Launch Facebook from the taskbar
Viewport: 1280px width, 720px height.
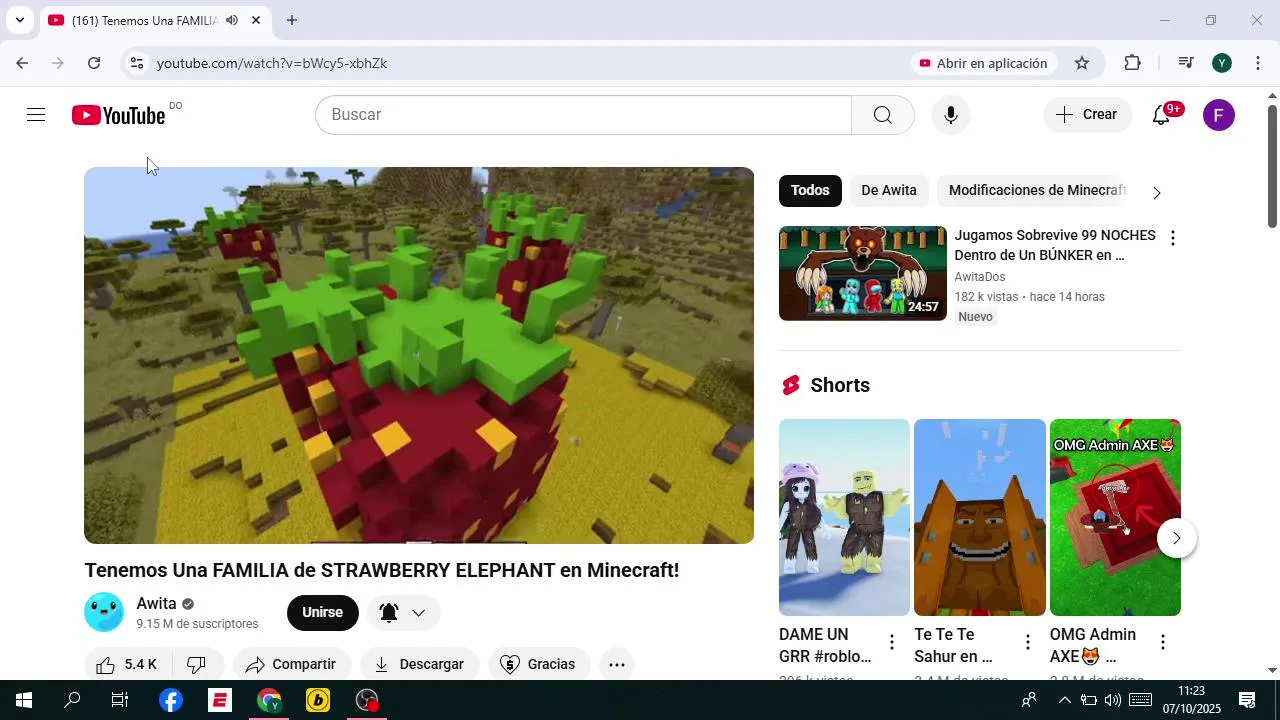(171, 700)
